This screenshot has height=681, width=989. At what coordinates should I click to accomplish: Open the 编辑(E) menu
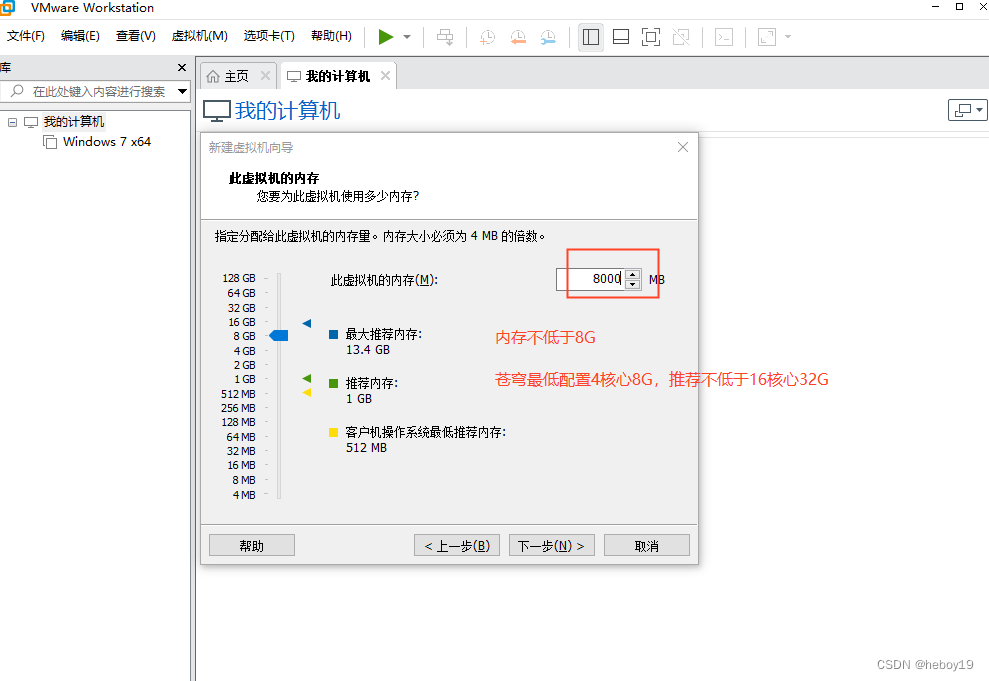point(80,36)
